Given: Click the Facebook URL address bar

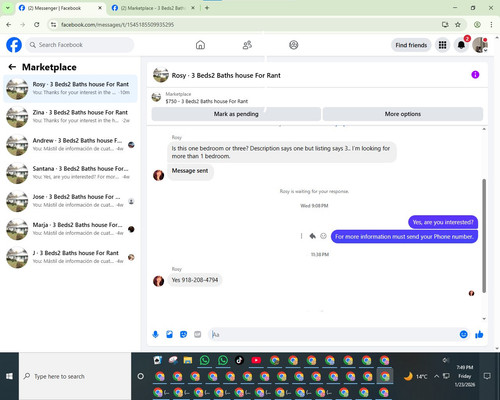Looking at the screenshot, I should pos(247,24).
